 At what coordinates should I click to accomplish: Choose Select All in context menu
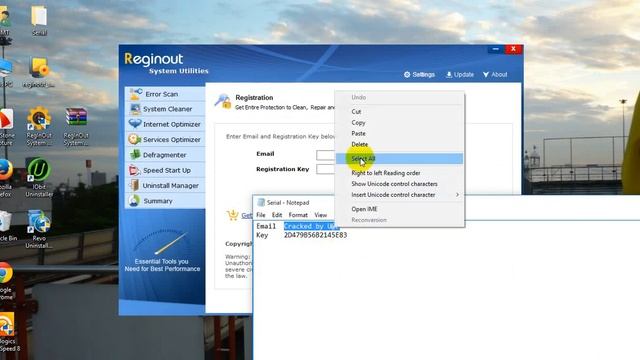(400, 159)
